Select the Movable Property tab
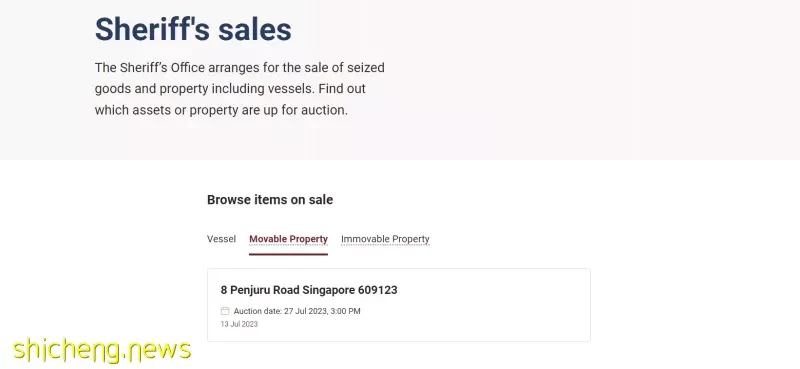800x369 pixels. tap(288, 239)
